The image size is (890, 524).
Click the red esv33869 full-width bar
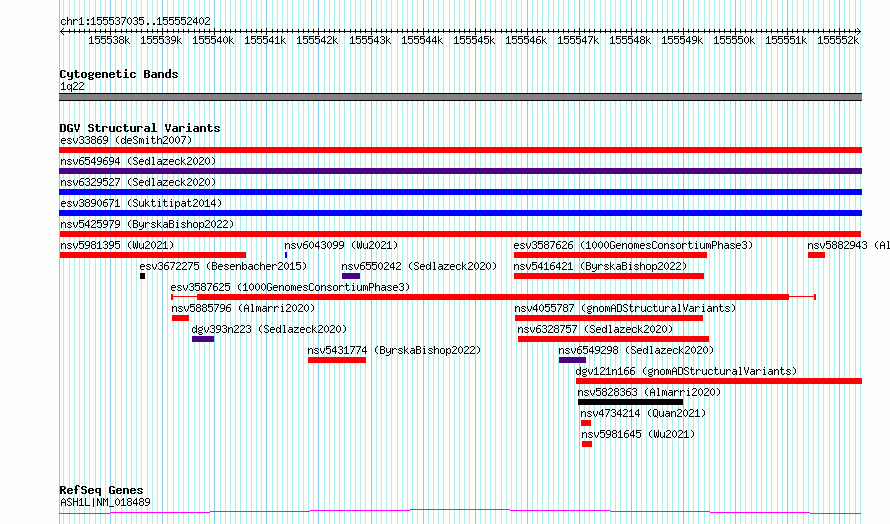point(460,150)
